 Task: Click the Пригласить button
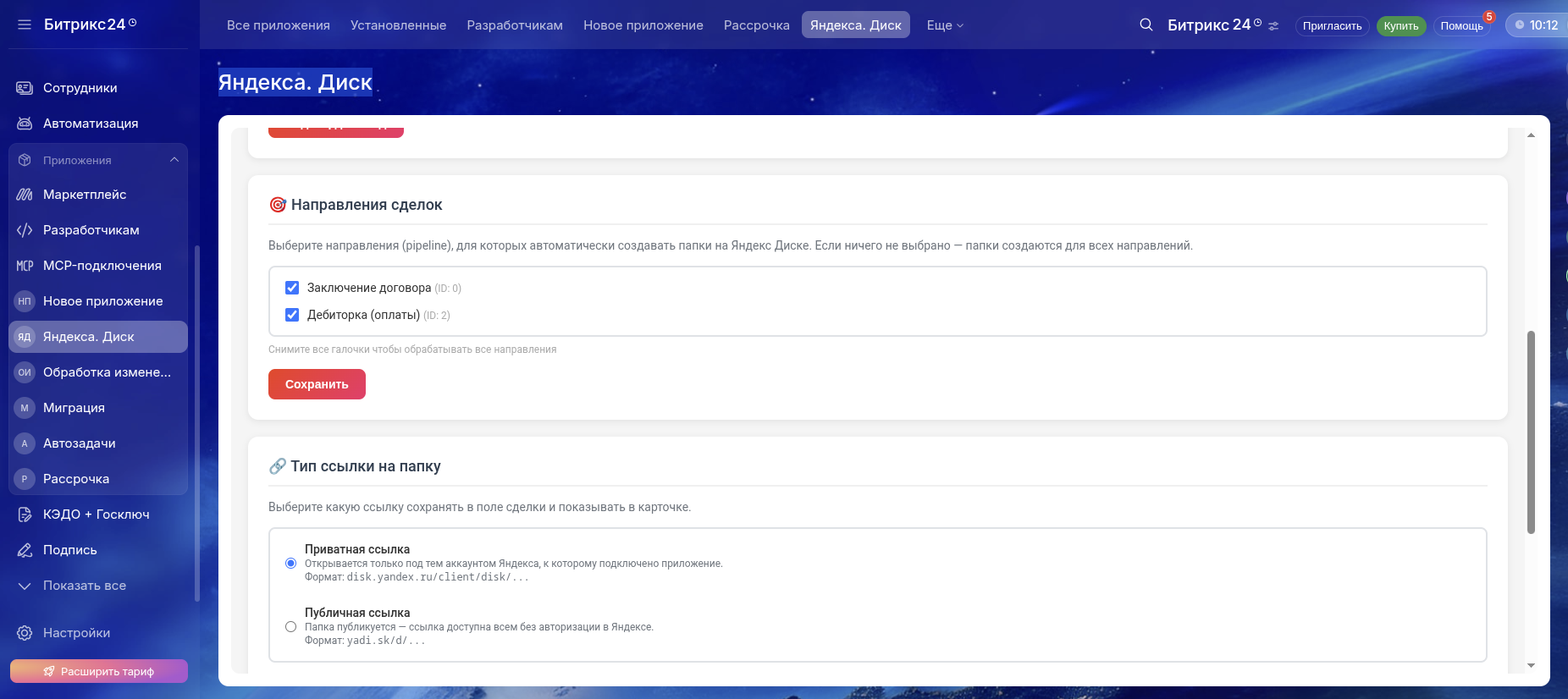coord(1332,26)
